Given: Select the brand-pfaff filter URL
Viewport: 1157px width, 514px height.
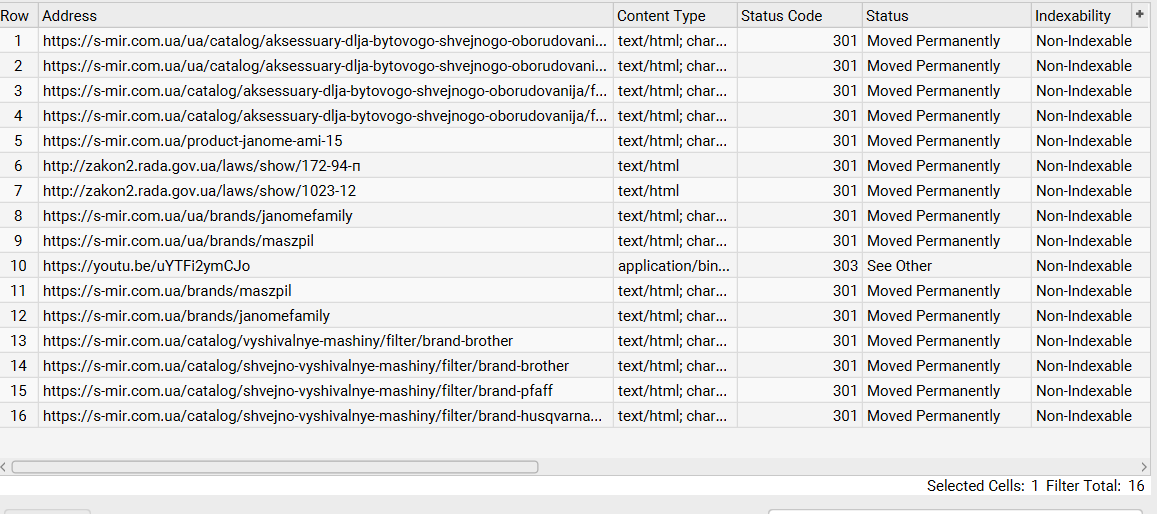Looking at the screenshot, I should [298, 391].
